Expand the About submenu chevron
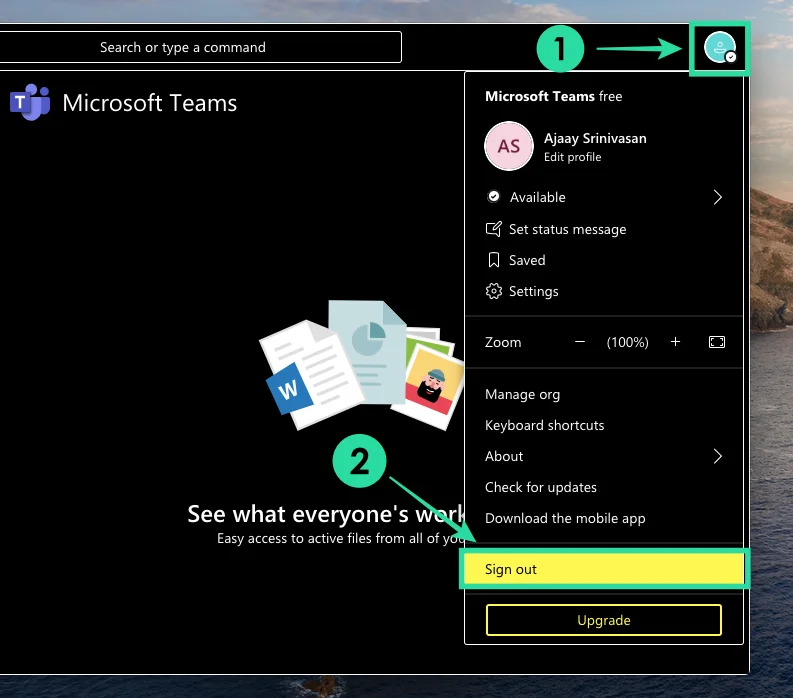Image resolution: width=793 pixels, height=698 pixels. pos(717,456)
